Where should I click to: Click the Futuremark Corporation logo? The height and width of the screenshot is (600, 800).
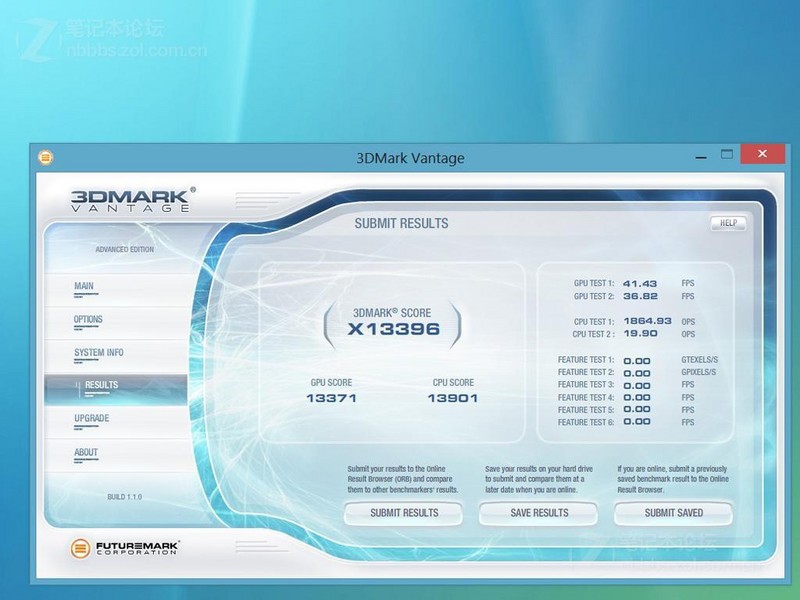(125, 548)
